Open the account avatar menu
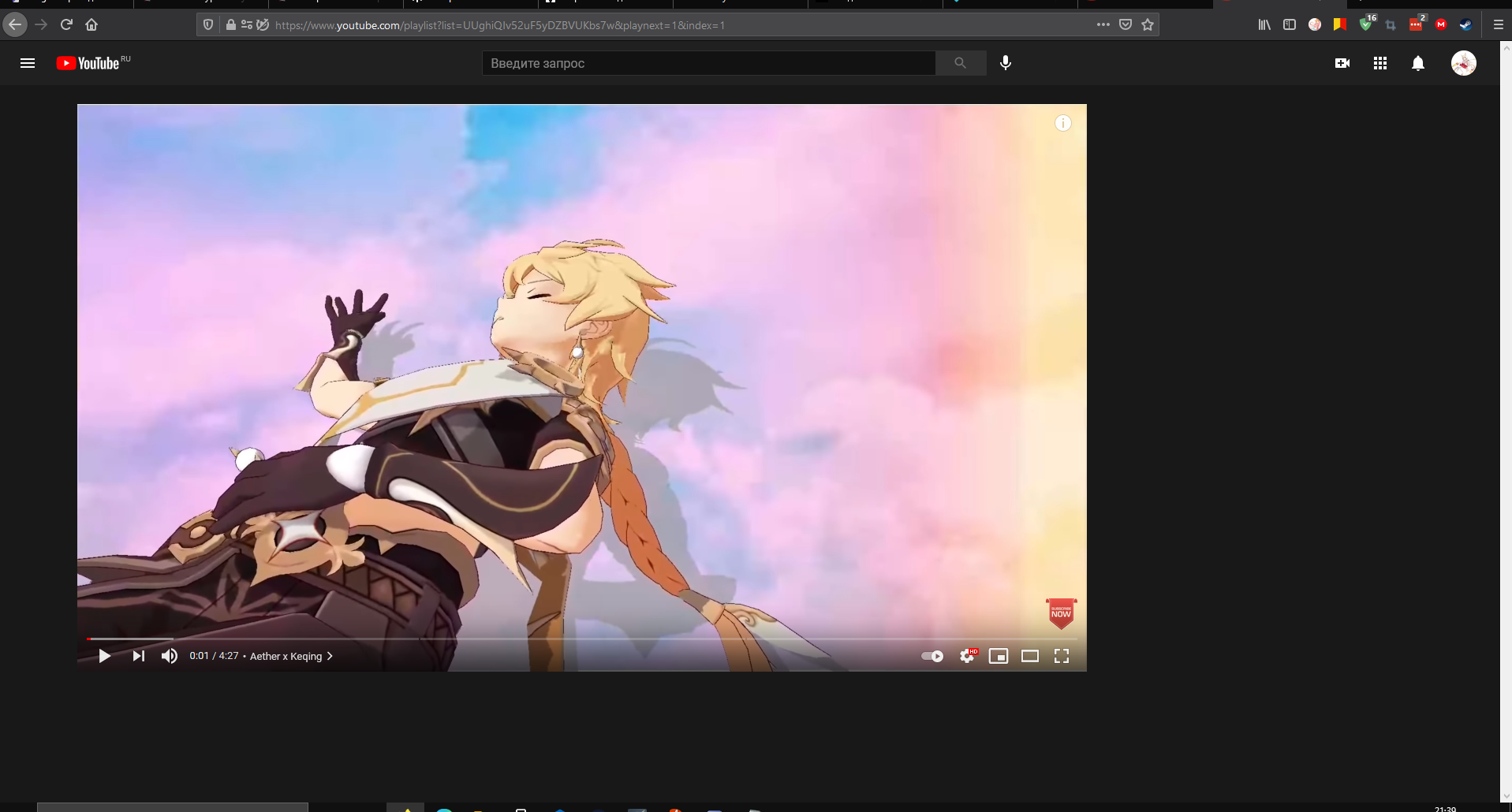 click(1464, 63)
